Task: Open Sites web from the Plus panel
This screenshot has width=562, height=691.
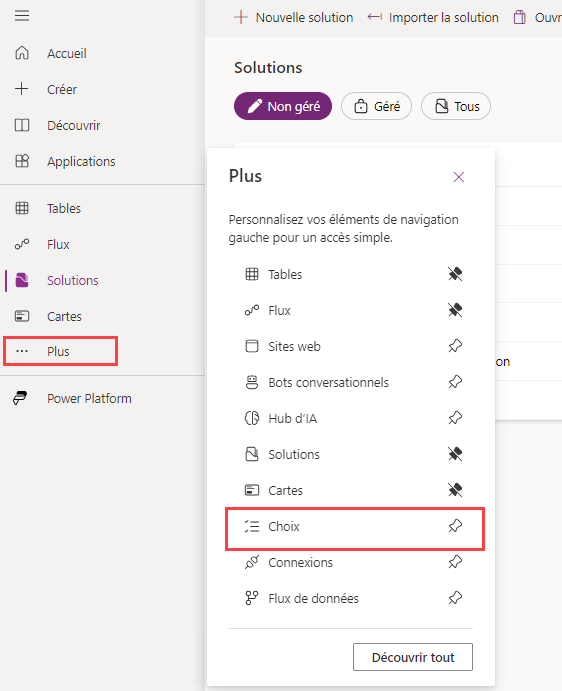Action: pyautogui.click(x=294, y=346)
